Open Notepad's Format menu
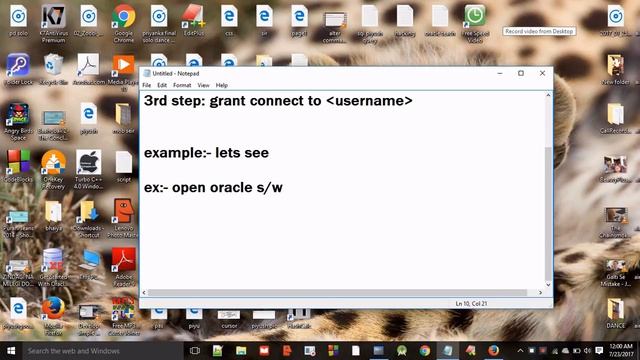This screenshot has height=360, width=640. coord(182,85)
